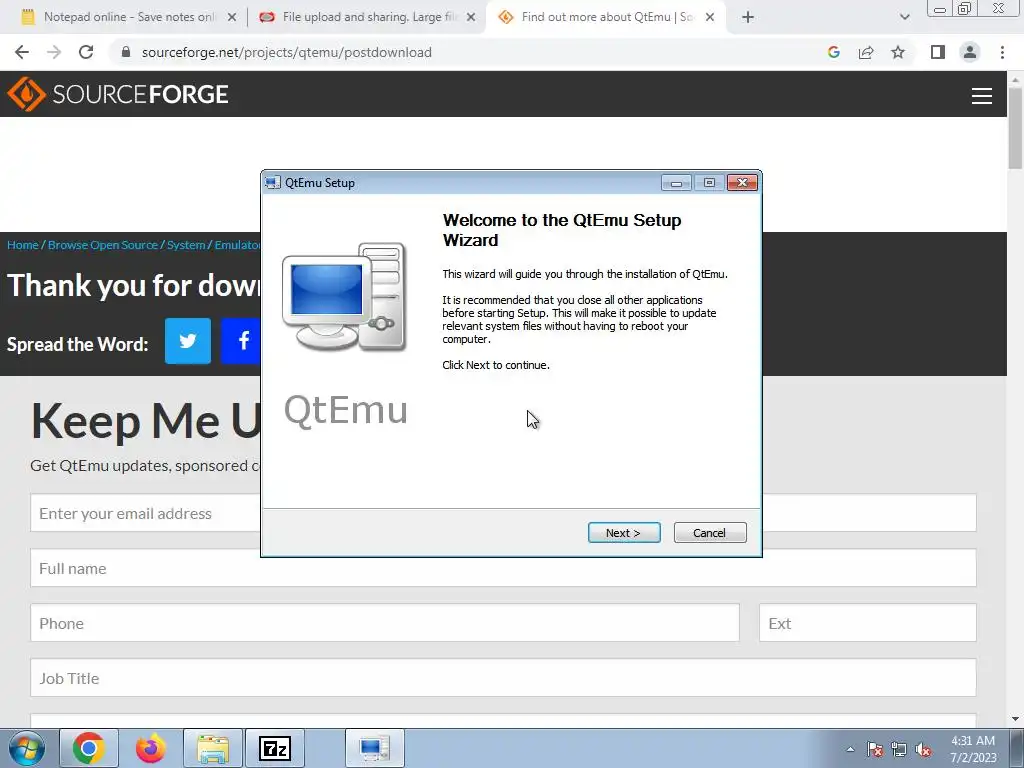Open the tab search dropdown
The image size is (1024, 768).
click(x=904, y=18)
